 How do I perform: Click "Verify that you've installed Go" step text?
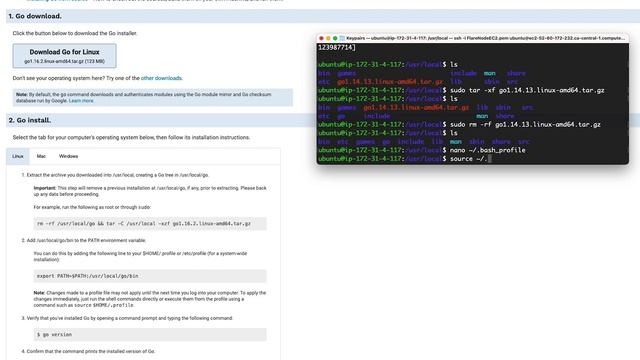(x=130, y=318)
